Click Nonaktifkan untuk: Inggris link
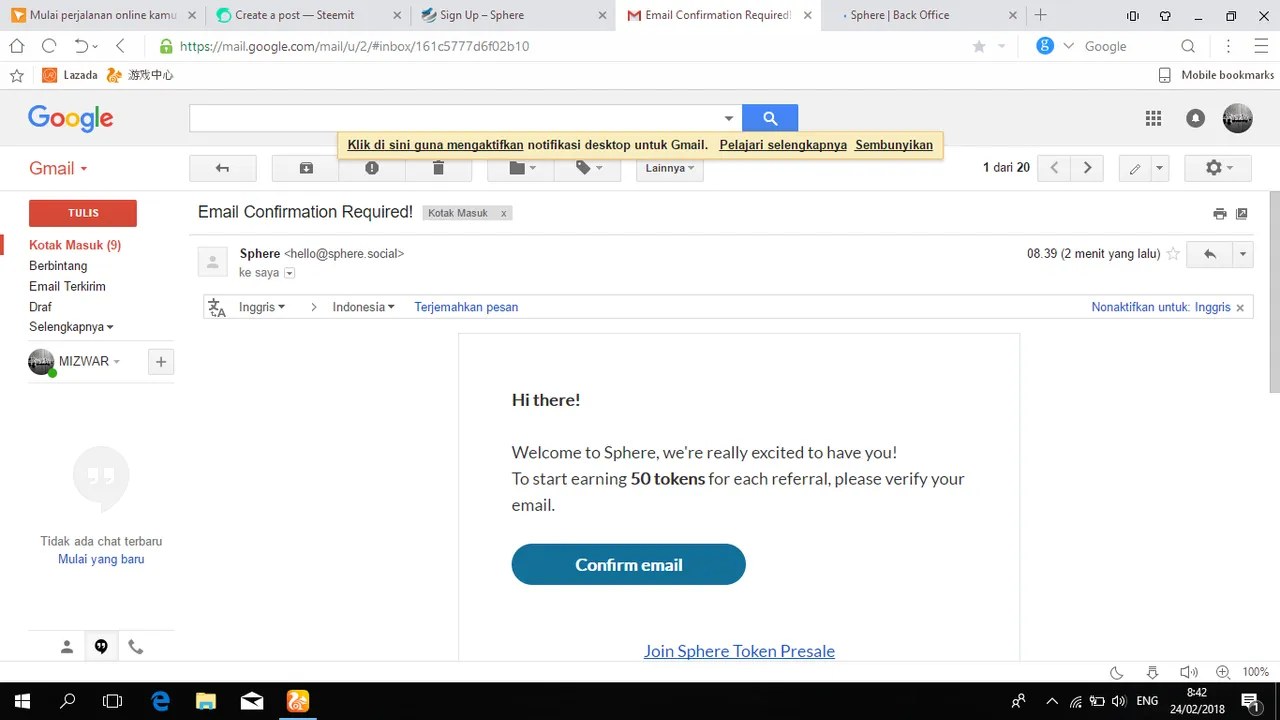This screenshot has width=1280, height=720. point(1161,307)
